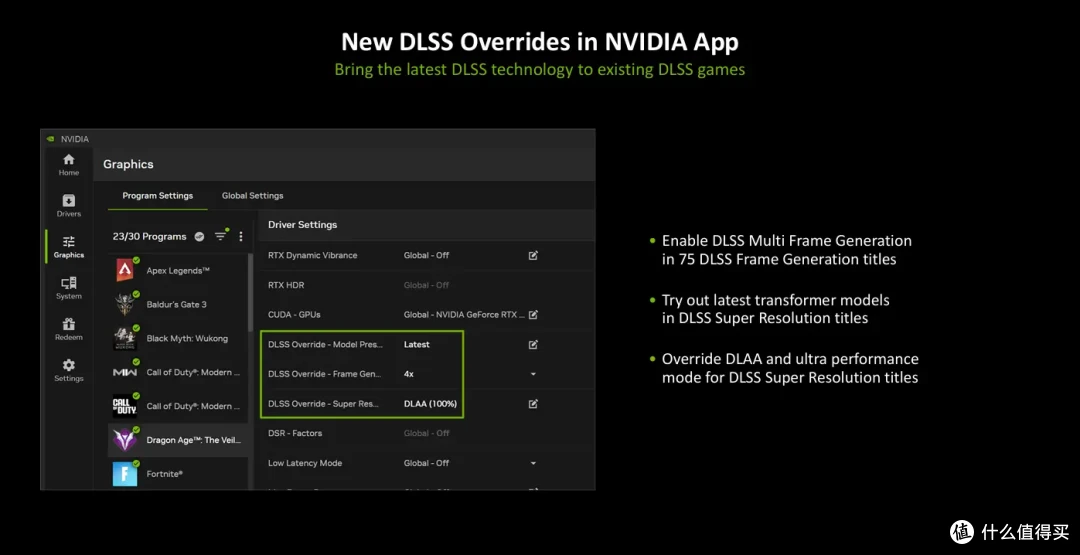Click the program list scrollbar
The image size is (1080, 555).
[x=251, y=293]
